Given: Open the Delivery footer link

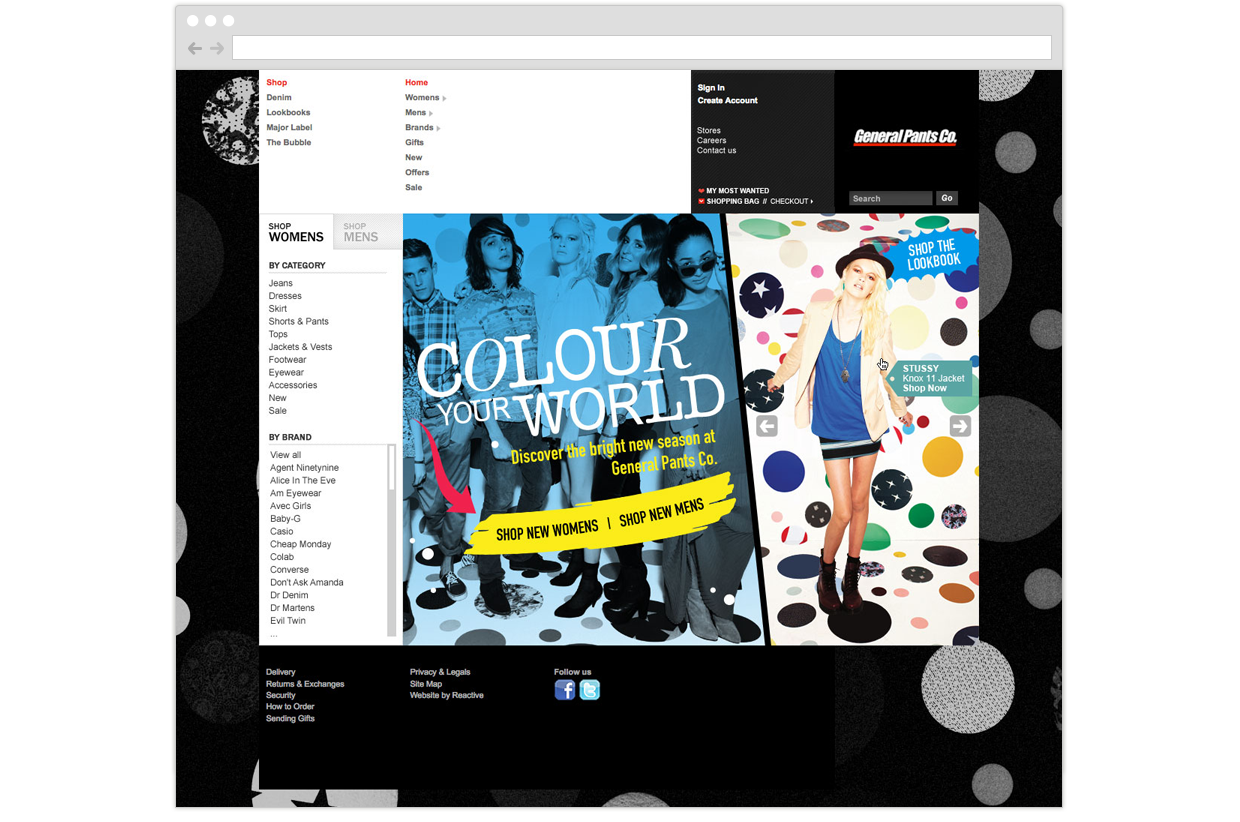Looking at the screenshot, I should click(x=281, y=673).
